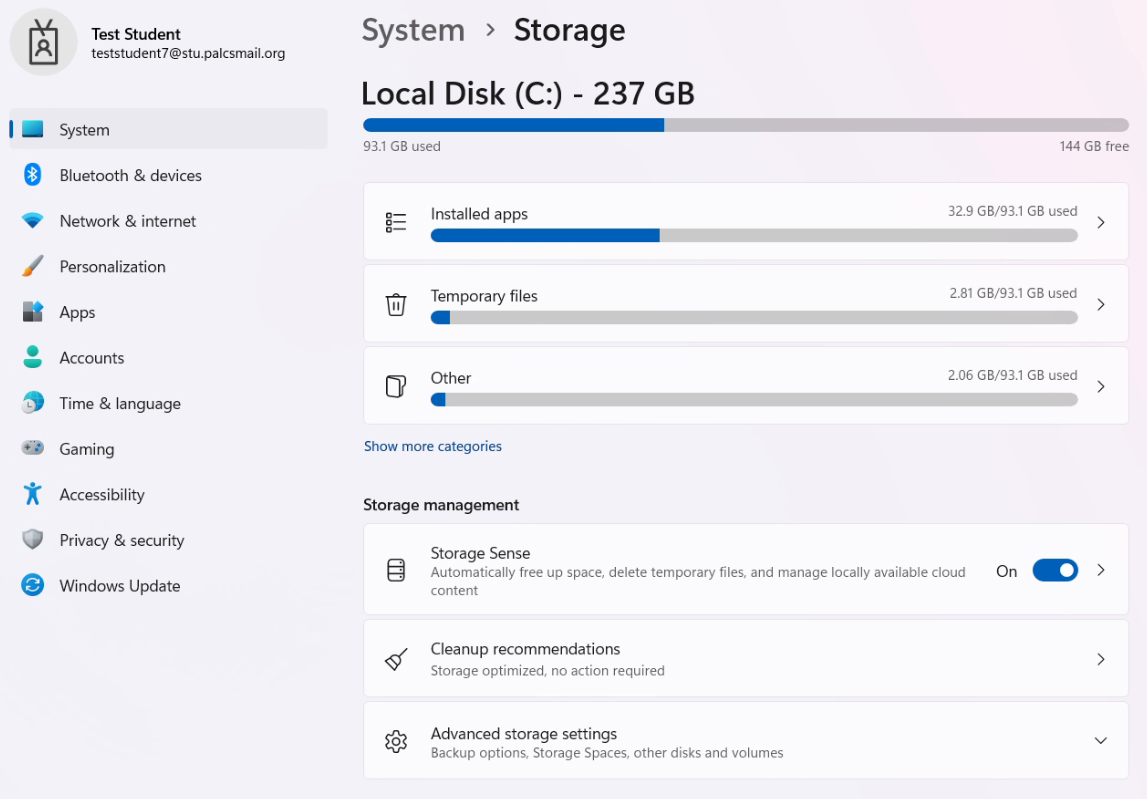Open Installed apps details via chevron
Screen dimensions: 1147x799
pyautogui.click(x=1101, y=222)
